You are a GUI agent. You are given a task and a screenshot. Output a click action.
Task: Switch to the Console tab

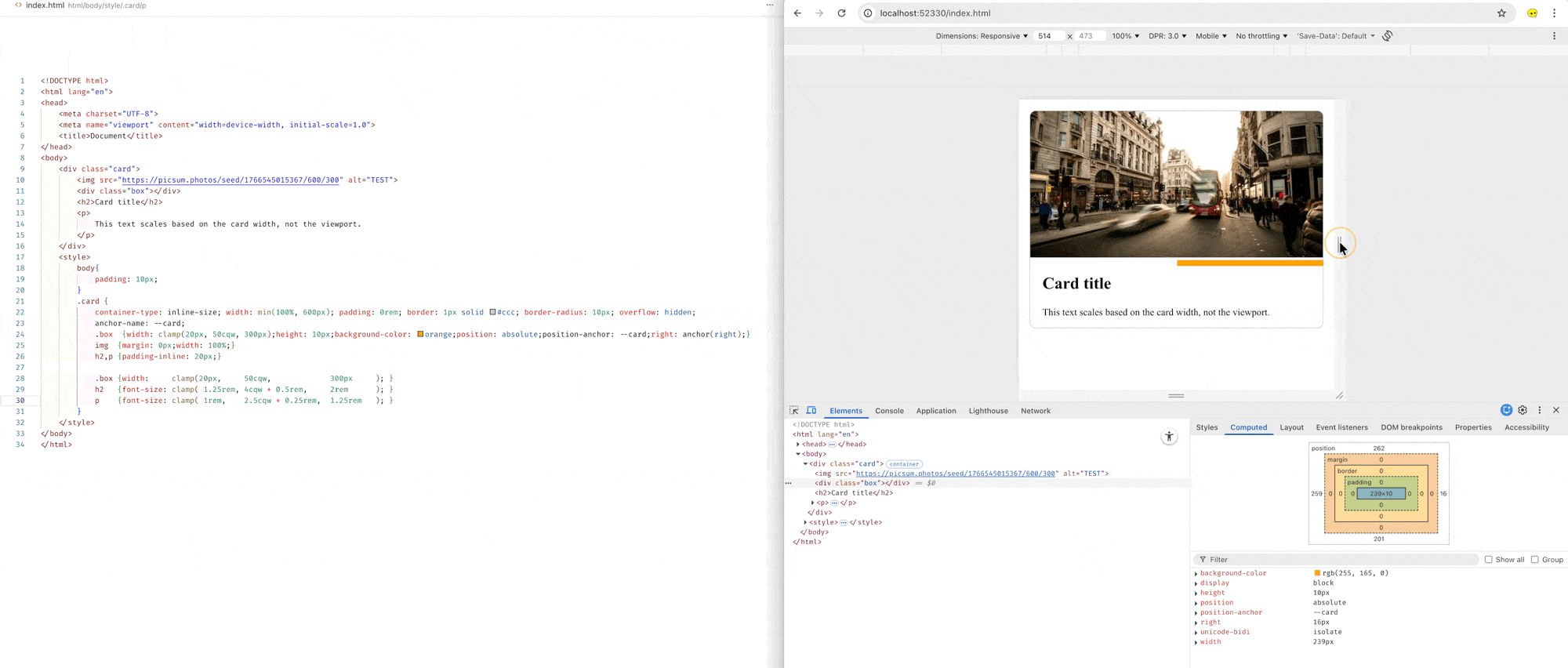click(x=889, y=411)
